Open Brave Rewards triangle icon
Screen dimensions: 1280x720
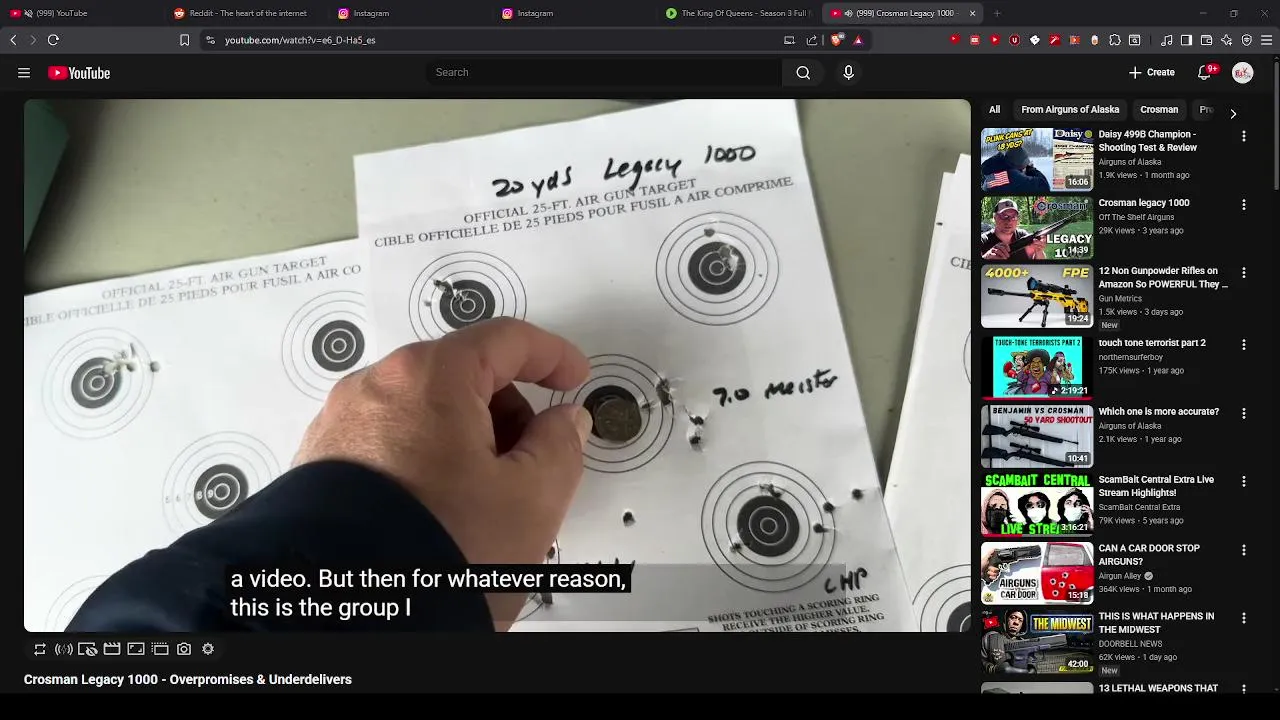point(858,40)
